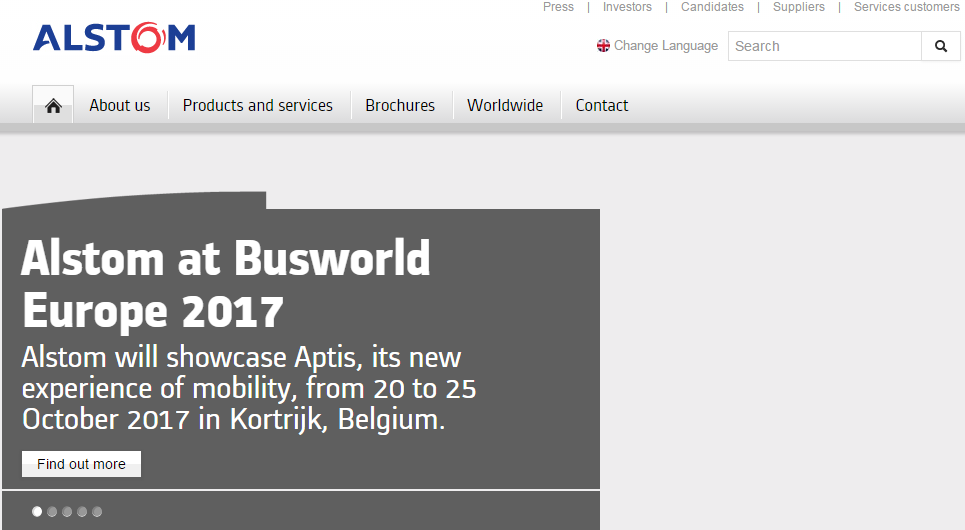Select the second carousel slide dot
Screen dimensions: 965x530
(x=52, y=512)
